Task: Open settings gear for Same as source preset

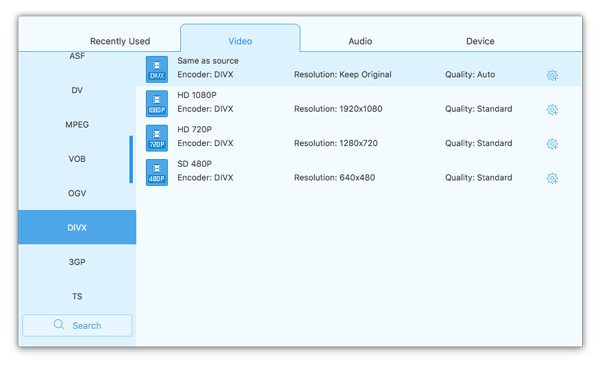Action: (552, 75)
